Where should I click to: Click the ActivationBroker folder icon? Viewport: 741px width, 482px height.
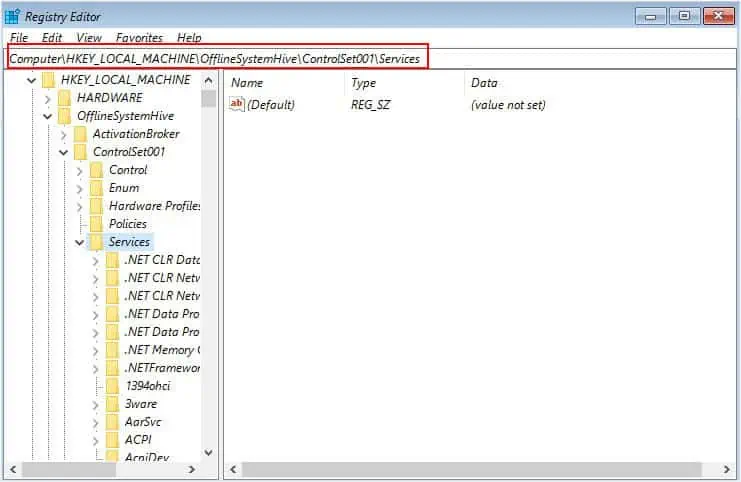click(80, 134)
